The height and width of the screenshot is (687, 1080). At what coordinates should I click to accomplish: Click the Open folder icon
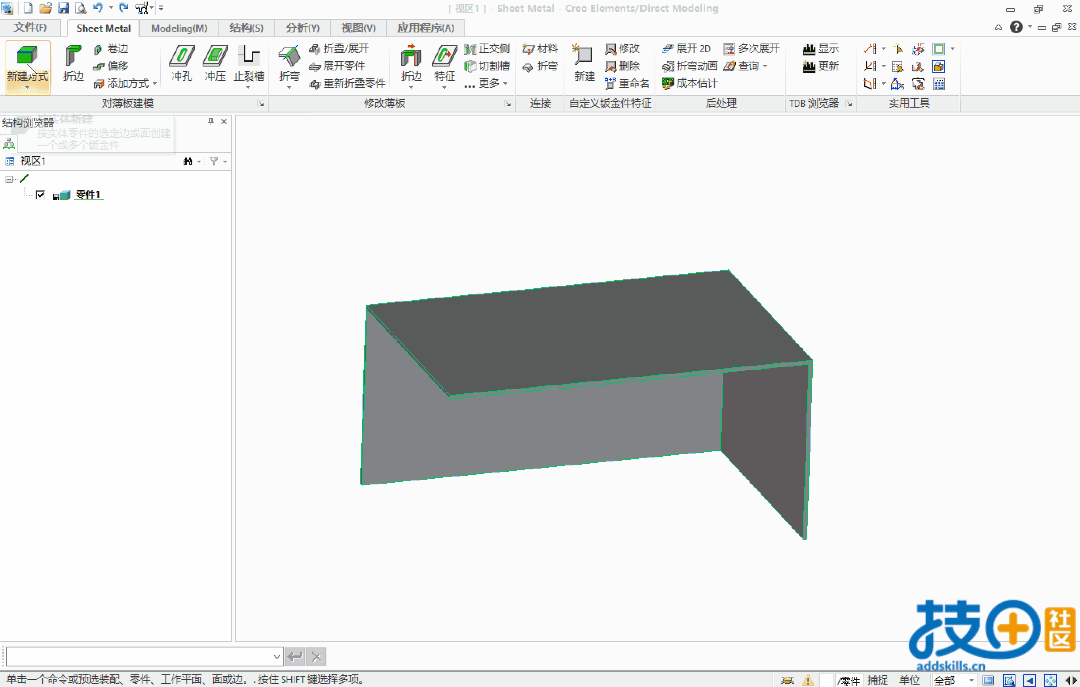pyautogui.click(x=45, y=8)
